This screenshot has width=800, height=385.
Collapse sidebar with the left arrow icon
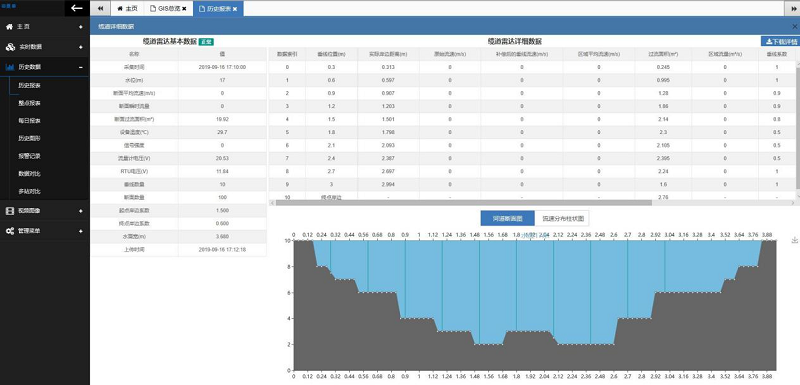[77, 8]
